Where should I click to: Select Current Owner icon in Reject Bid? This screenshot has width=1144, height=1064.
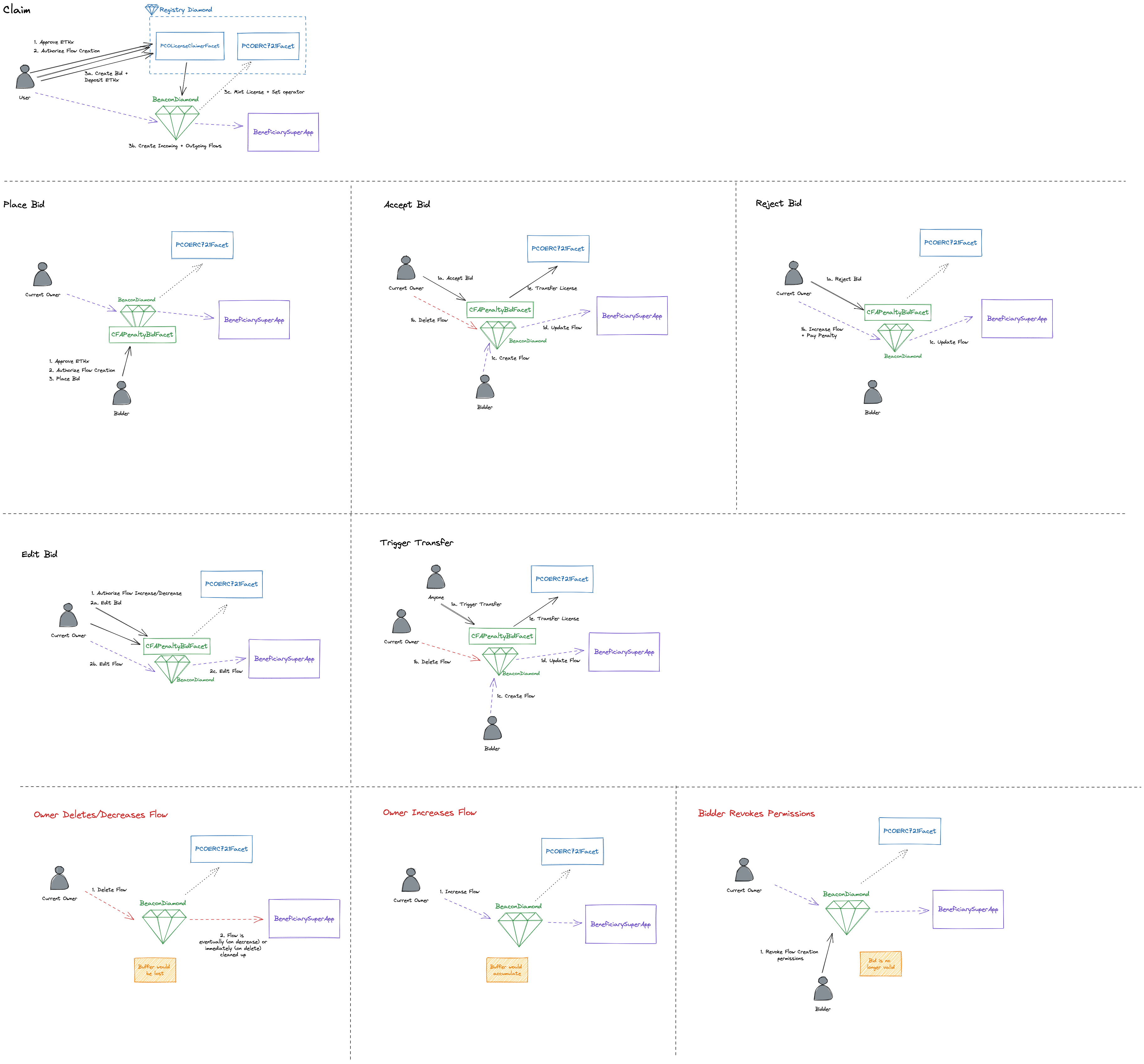pyautogui.click(x=793, y=274)
